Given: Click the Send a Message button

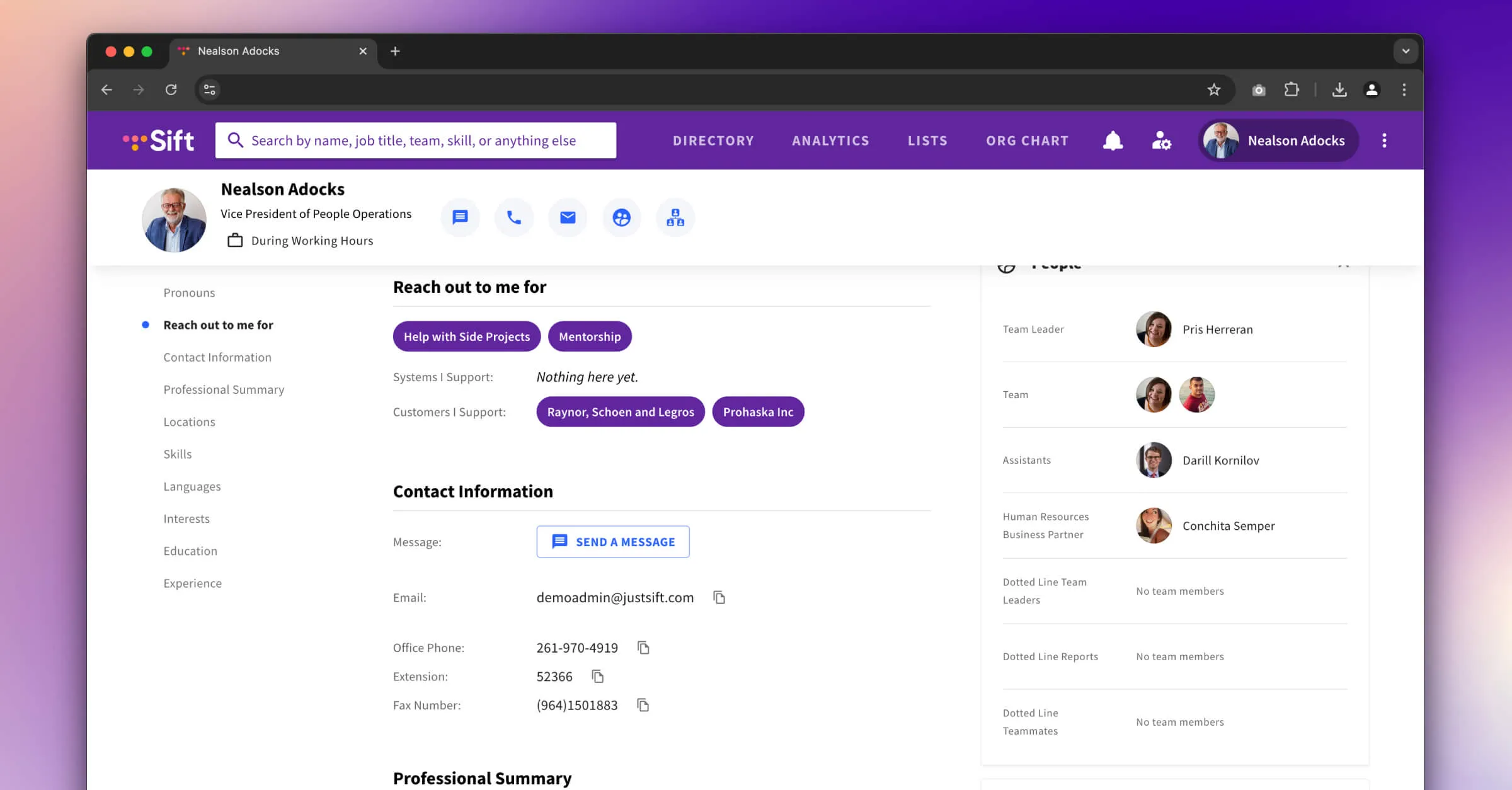Looking at the screenshot, I should tap(612, 542).
